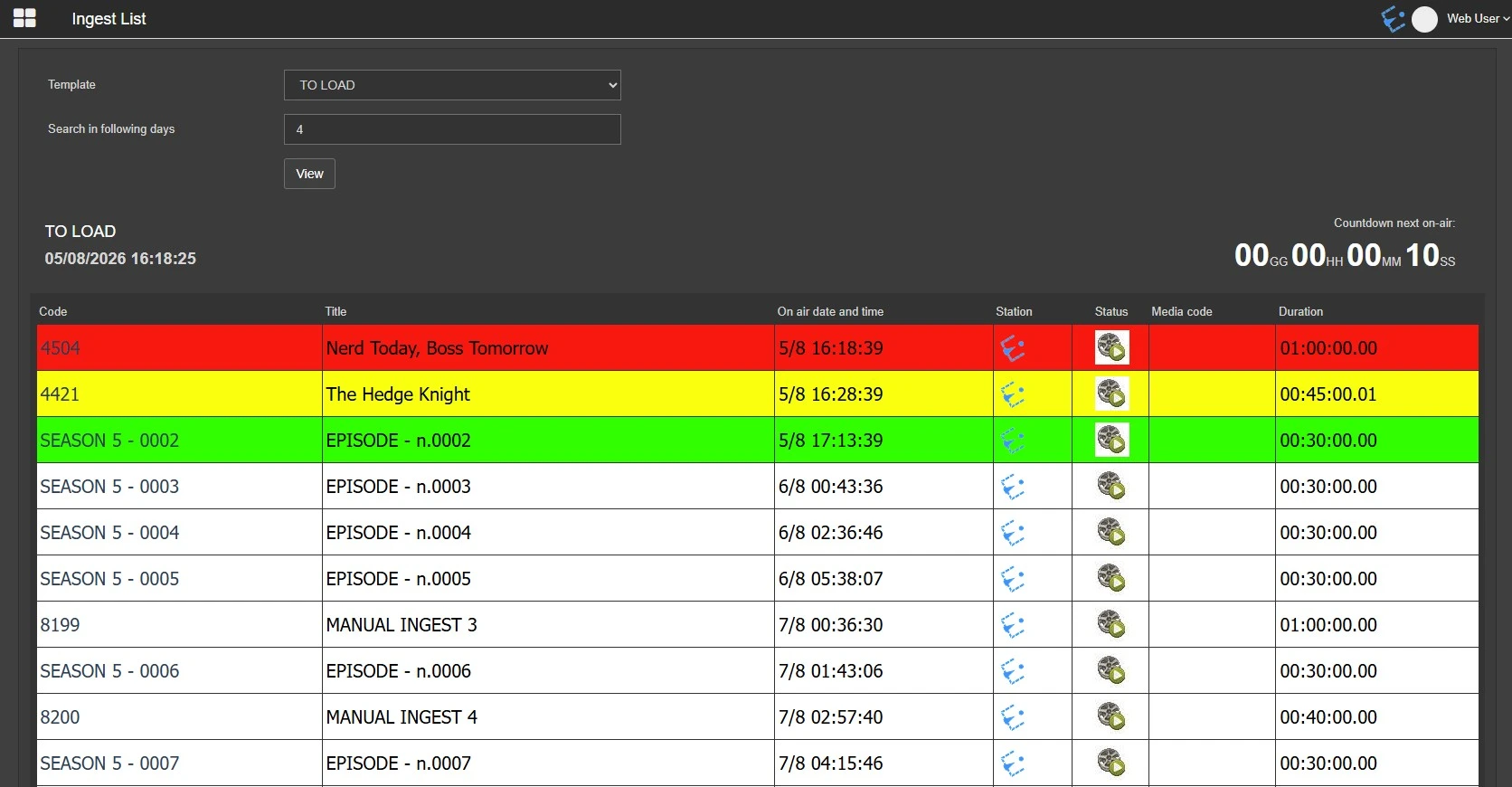The height and width of the screenshot is (787, 1512).
Task: Expand the Web User account dropdown
Action: pos(1478,18)
